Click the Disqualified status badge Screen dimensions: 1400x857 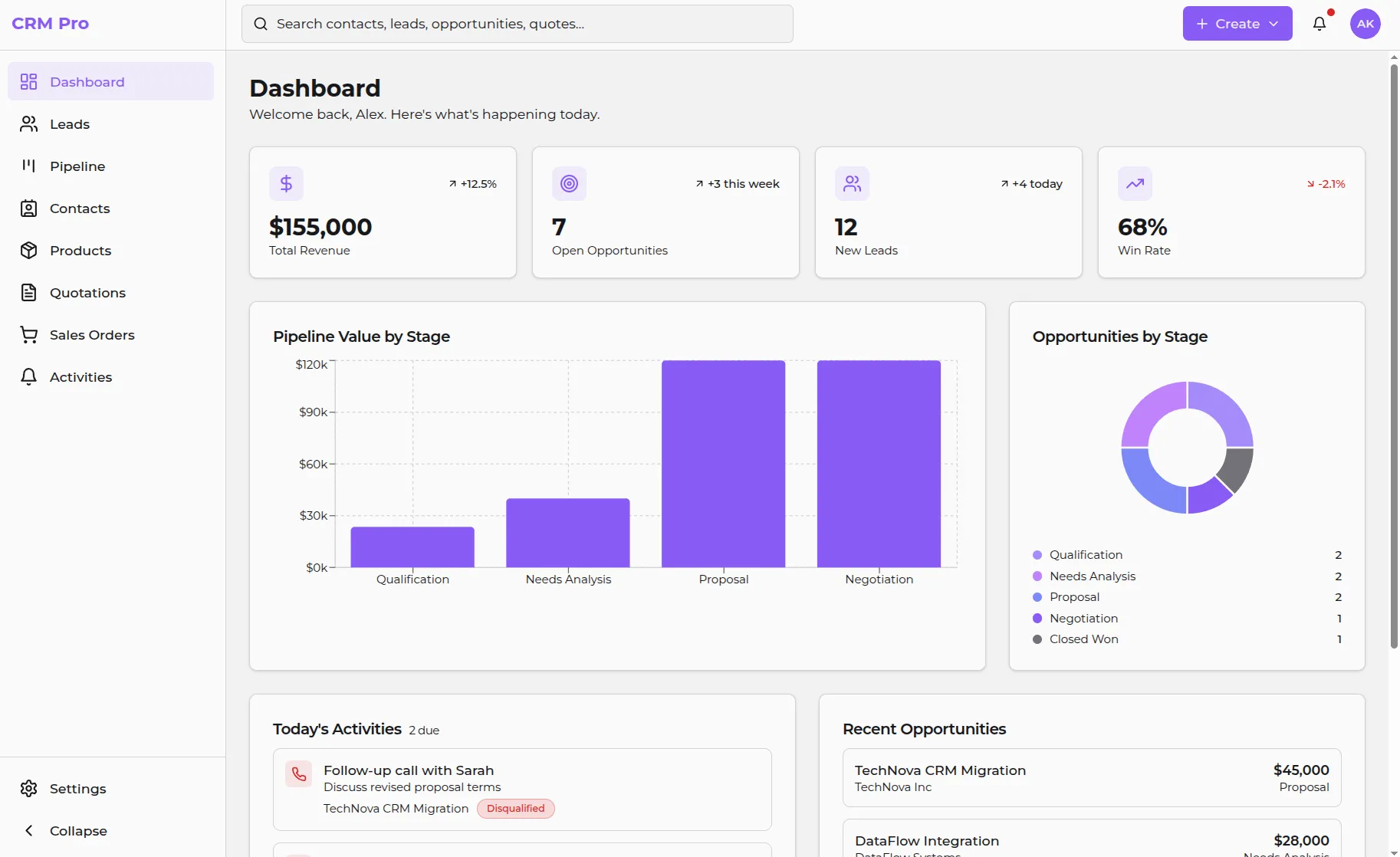pyautogui.click(x=515, y=809)
